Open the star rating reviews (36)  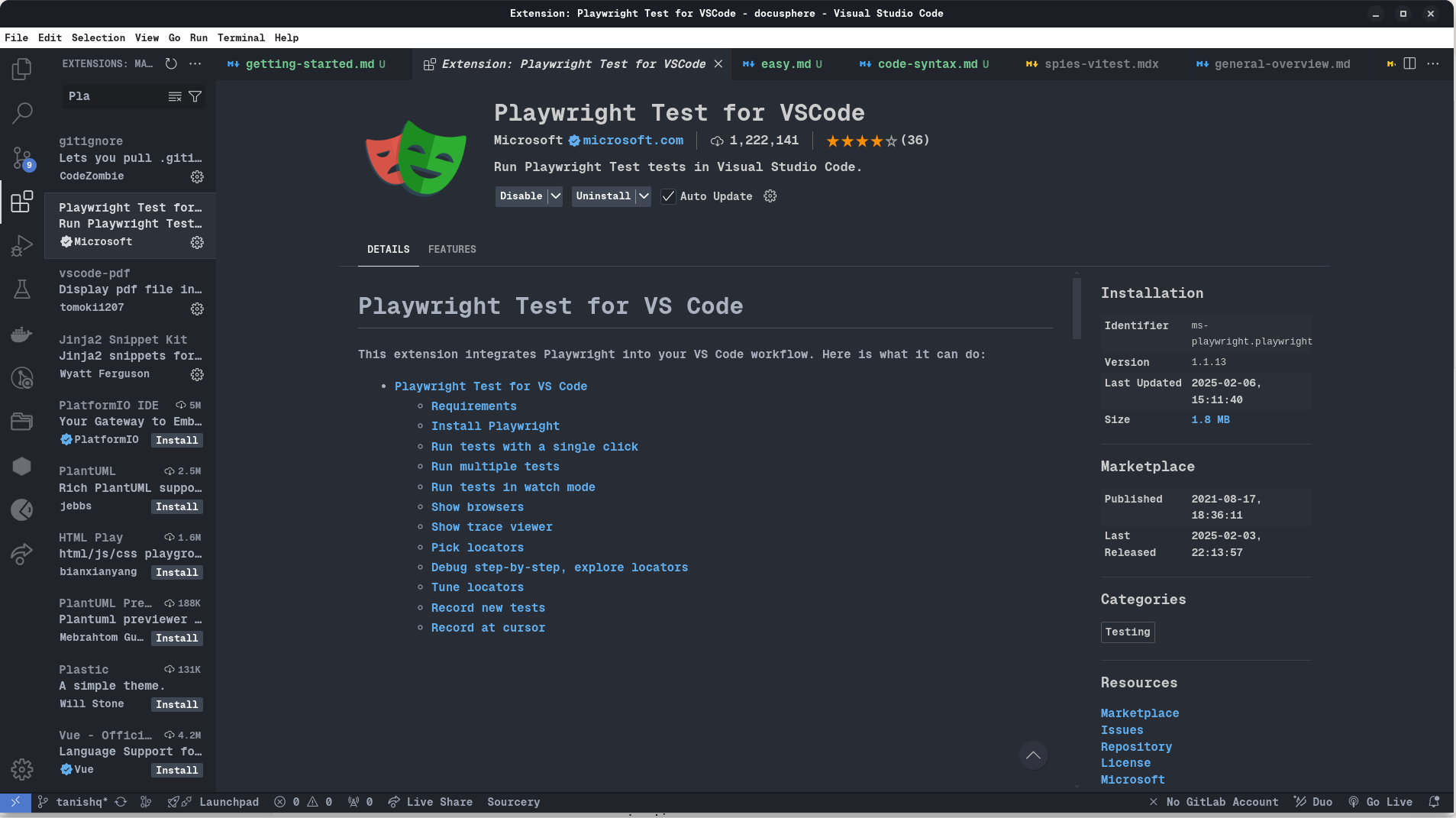(x=878, y=141)
